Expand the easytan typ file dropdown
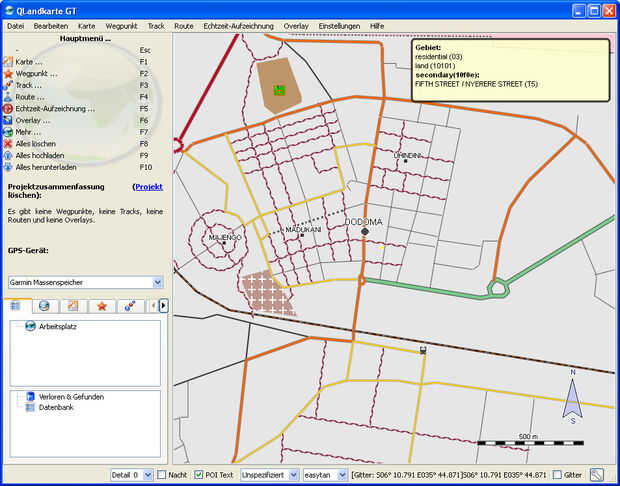Image resolution: width=620 pixels, height=486 pixels. coord(341,475)
